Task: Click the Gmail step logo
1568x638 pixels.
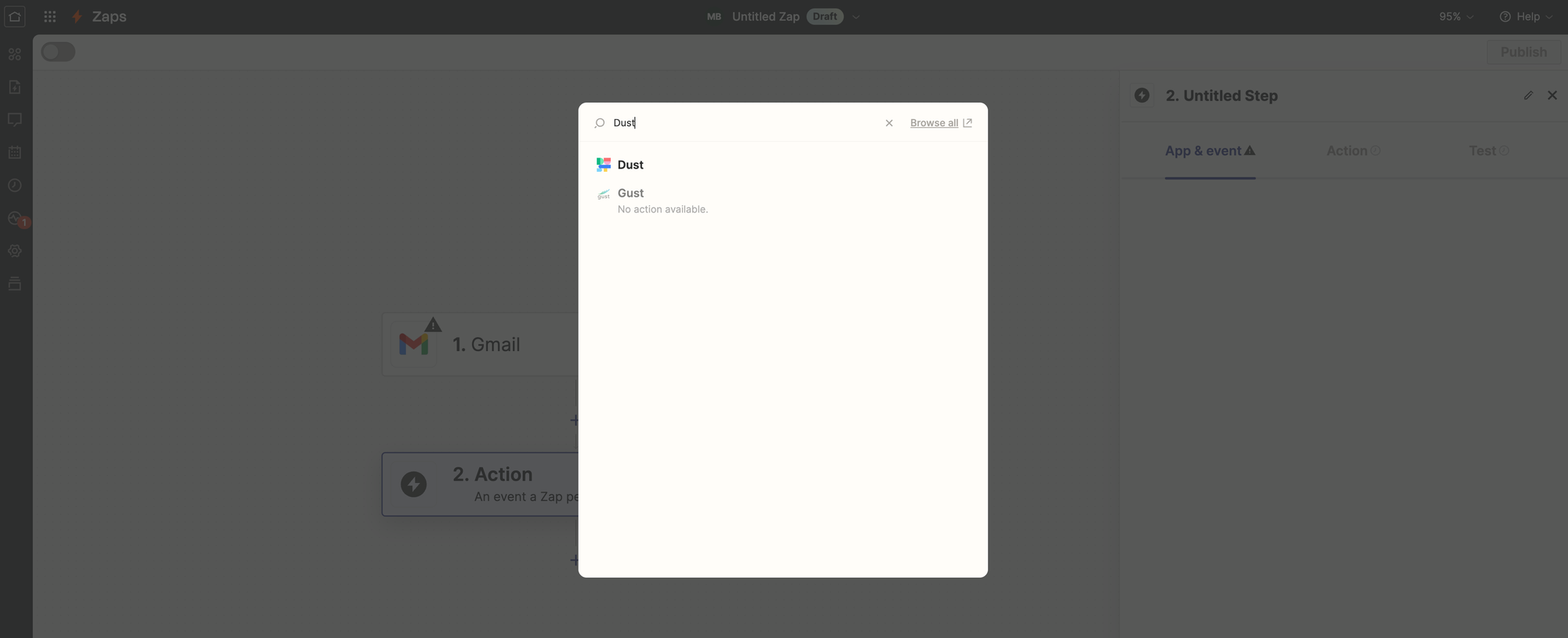Action: pos(413,344)
